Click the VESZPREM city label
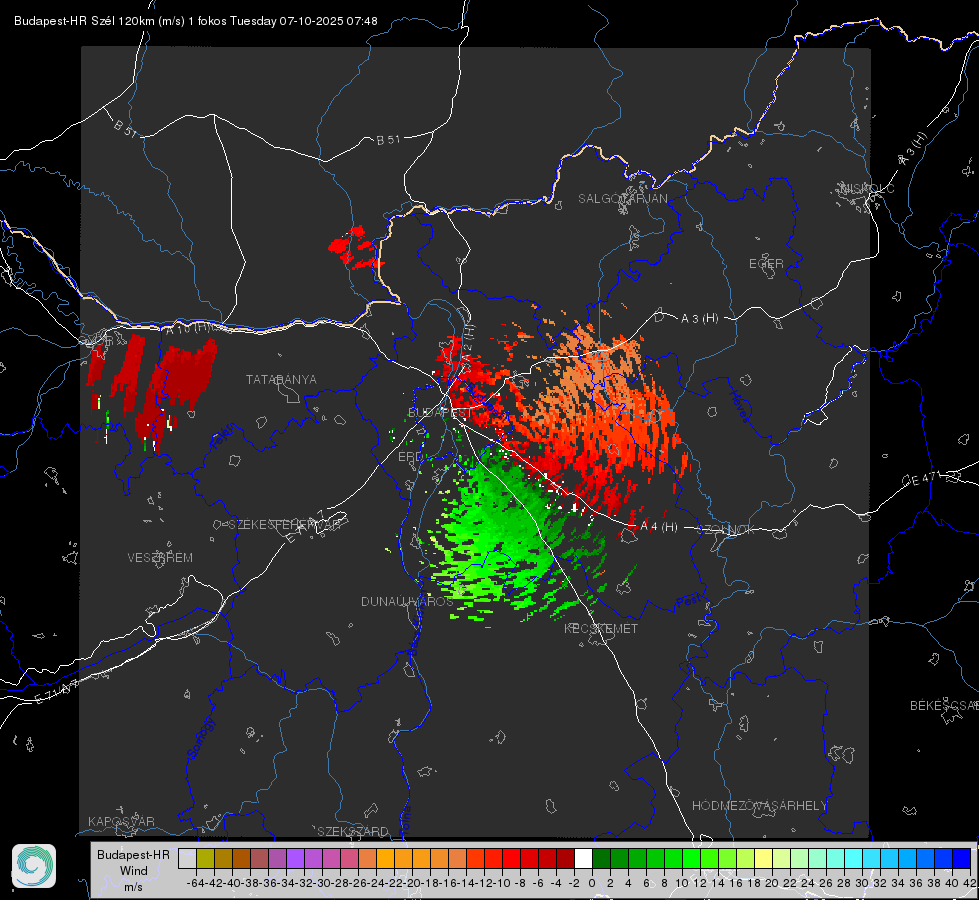Screen dimensions: 979x900 click(160, 558)
